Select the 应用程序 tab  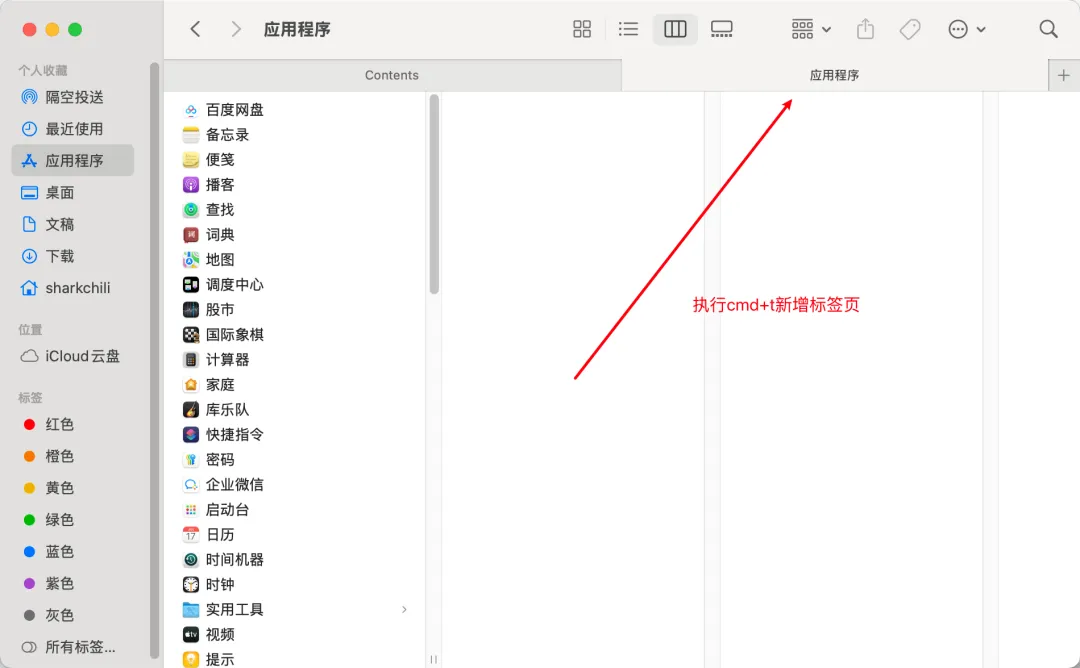[x=834, y=75]
